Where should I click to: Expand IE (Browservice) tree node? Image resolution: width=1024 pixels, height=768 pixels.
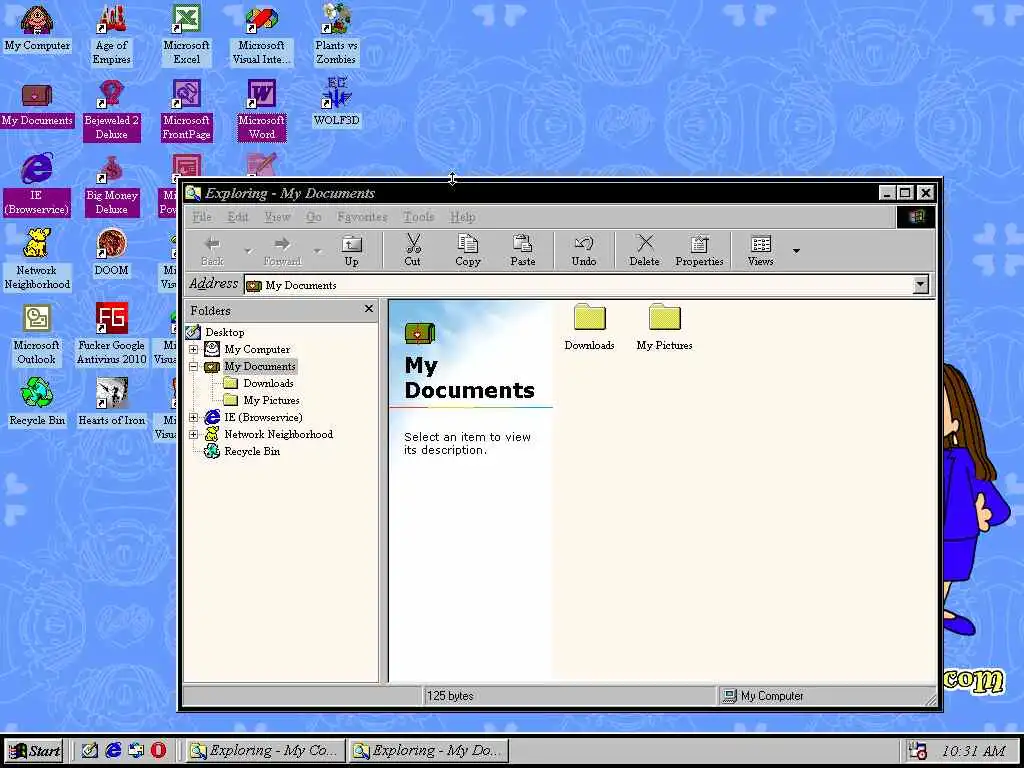click(193, 417)
